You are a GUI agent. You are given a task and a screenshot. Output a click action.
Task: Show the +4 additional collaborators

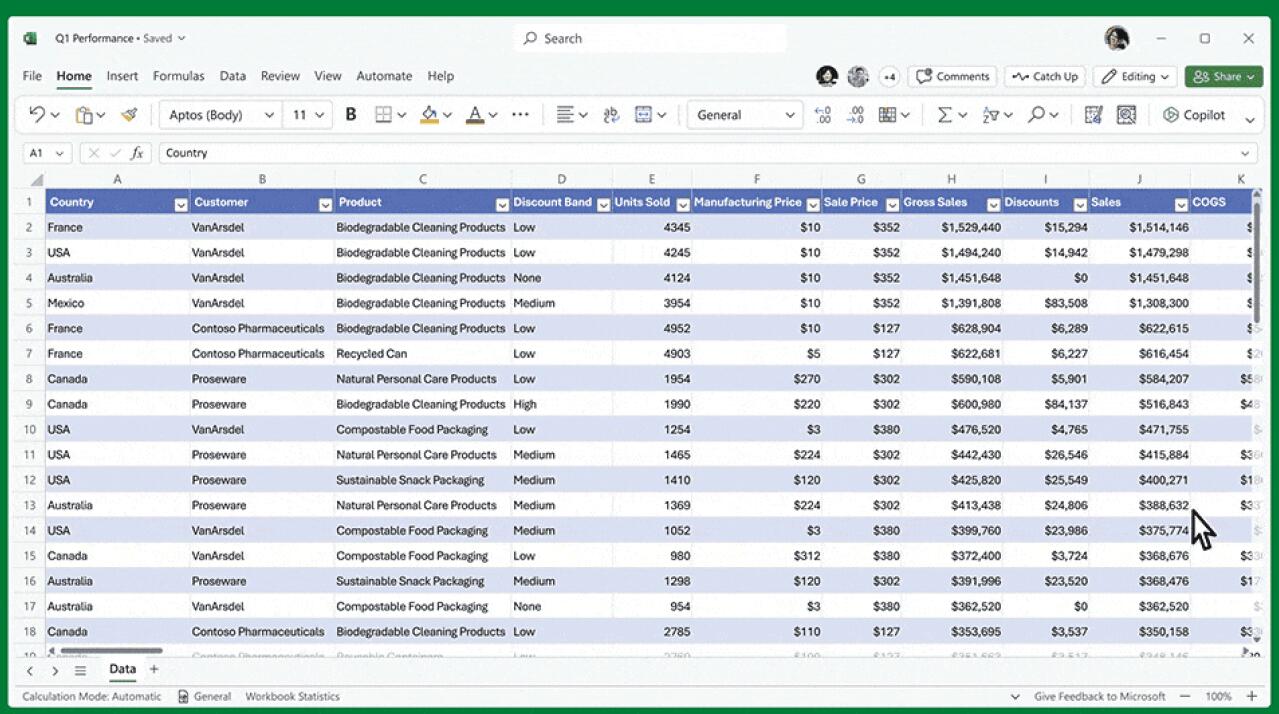pyautogui.click(x=889, y=76)
